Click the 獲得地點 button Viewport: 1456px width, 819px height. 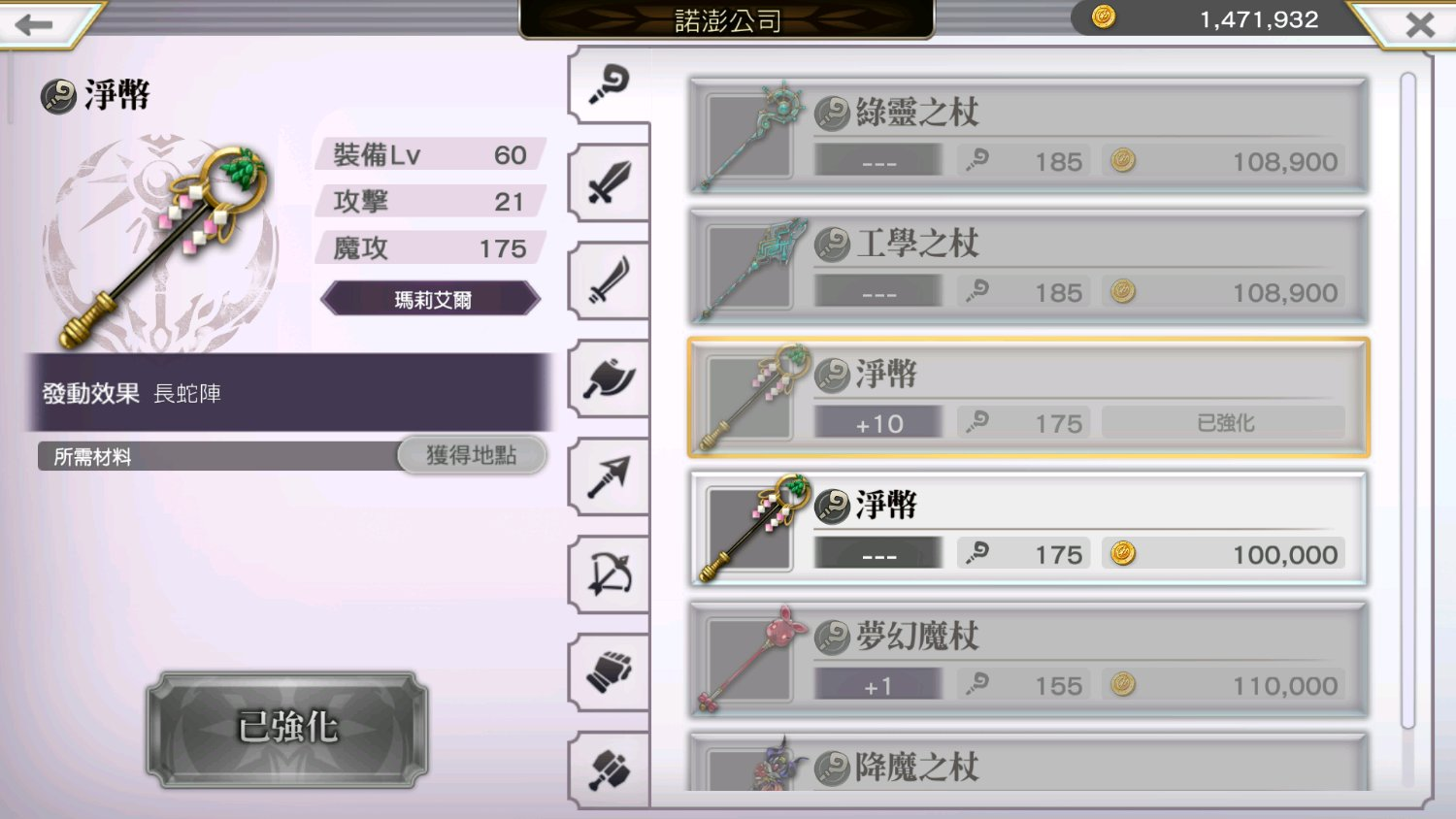[472, 455]
